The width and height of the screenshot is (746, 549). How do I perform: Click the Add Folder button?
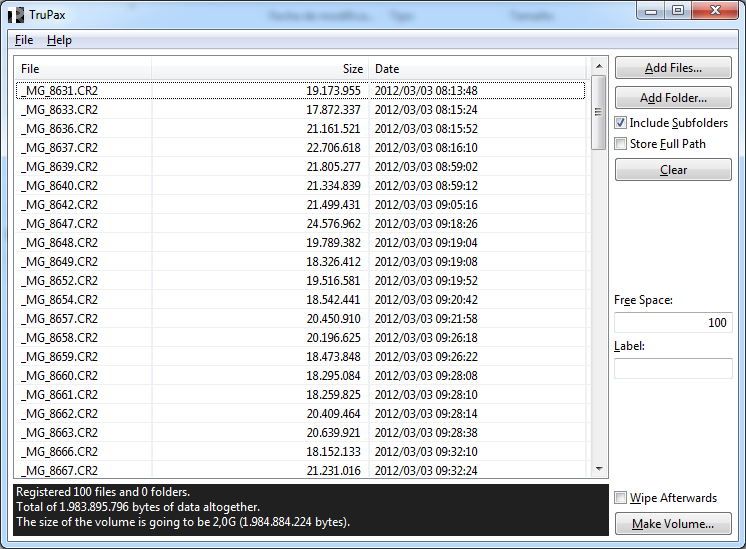pyautogui.click(x=673, y=98)
